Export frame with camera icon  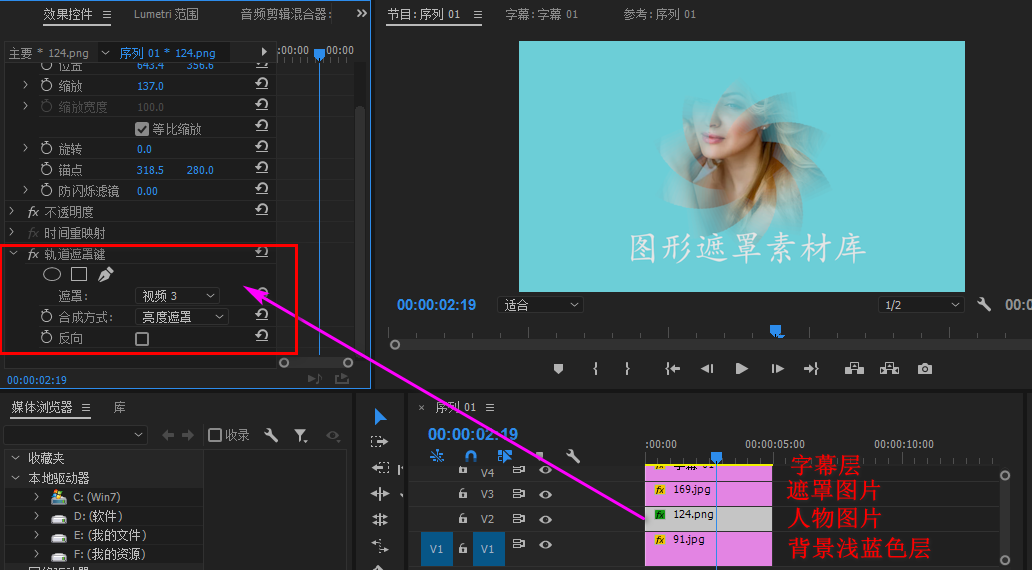pyautogui.click(x=925, y=369)
